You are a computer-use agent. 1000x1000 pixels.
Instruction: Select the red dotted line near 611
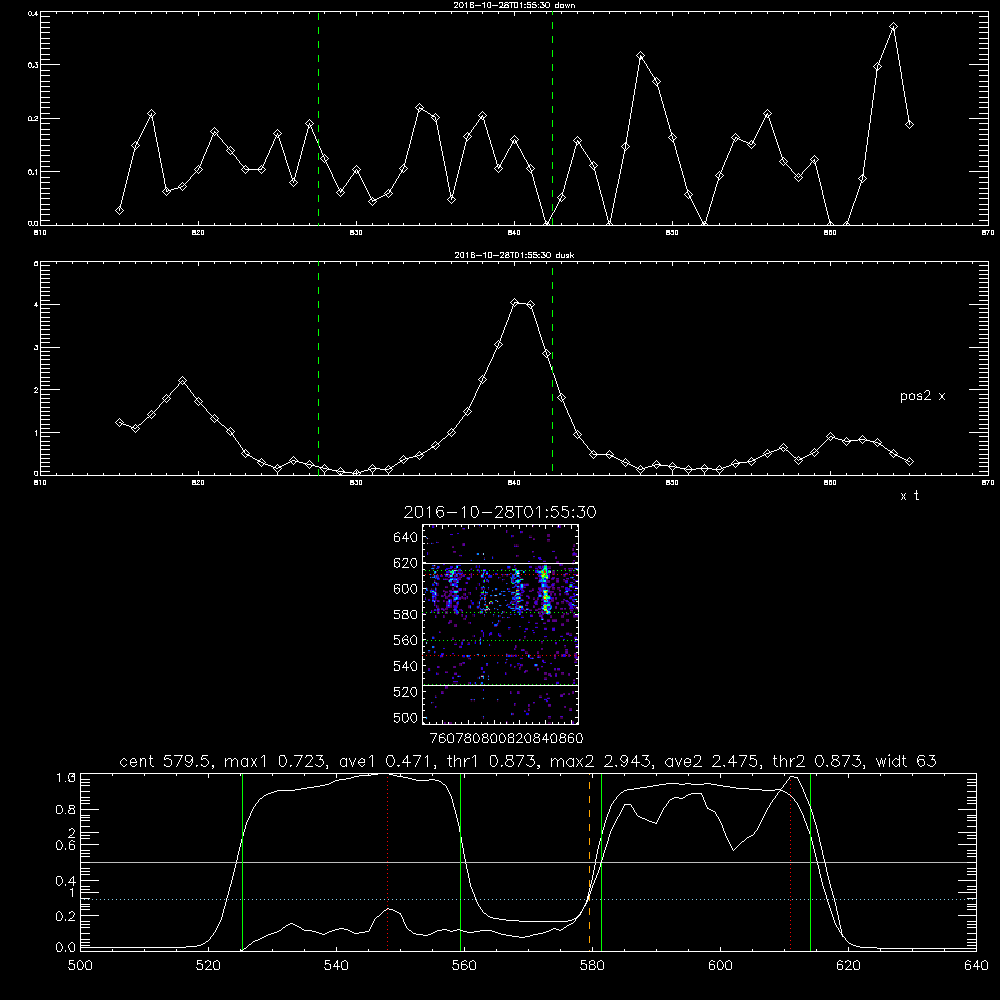click(x=791, y=862)
